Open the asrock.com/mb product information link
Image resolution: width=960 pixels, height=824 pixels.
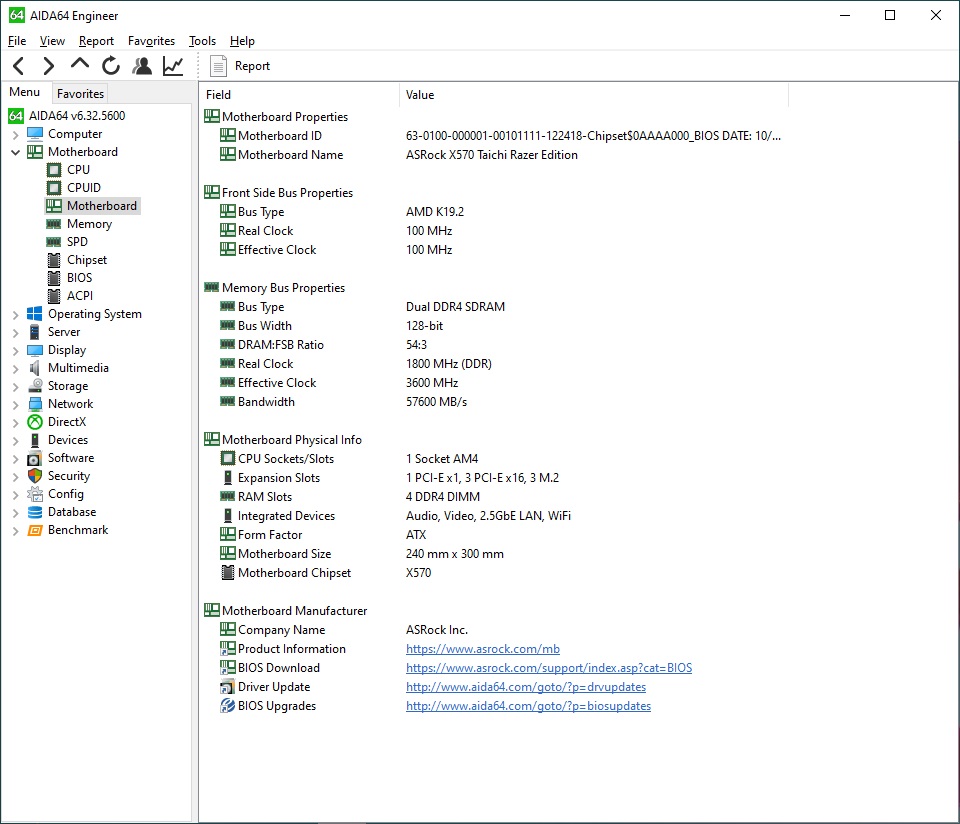point(482,649)
